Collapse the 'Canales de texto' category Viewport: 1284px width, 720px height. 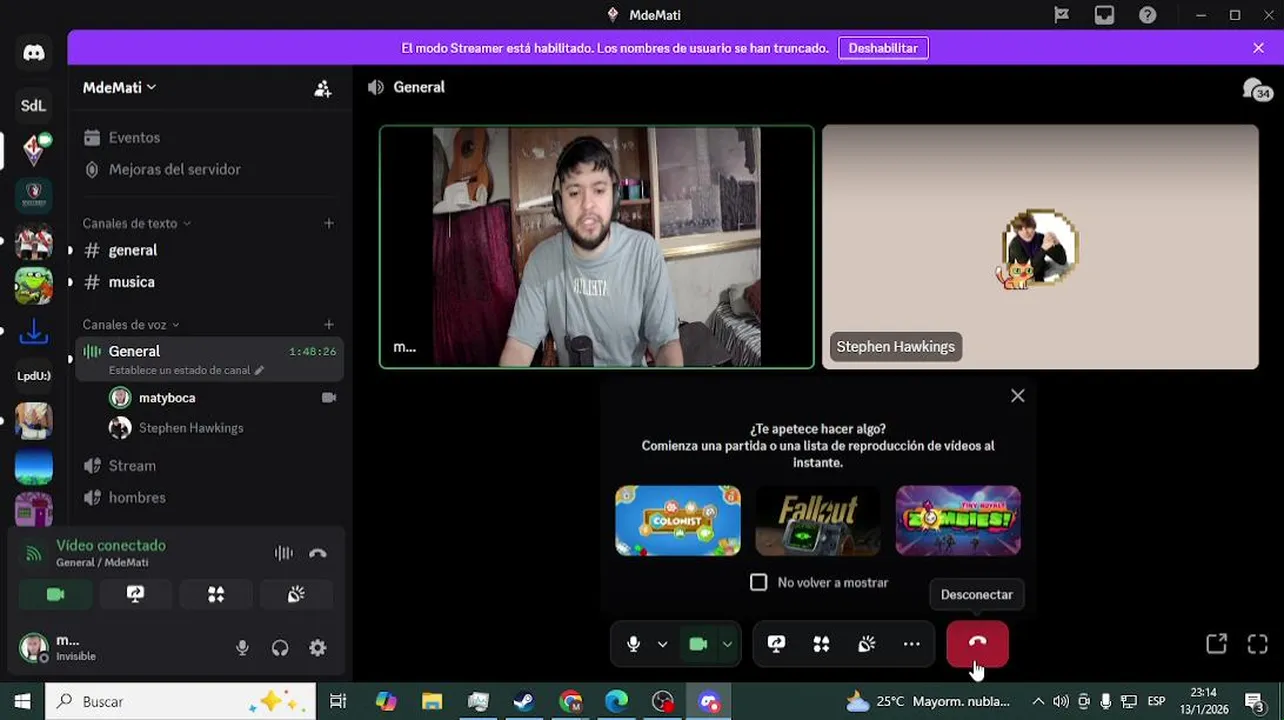[136, 223]
